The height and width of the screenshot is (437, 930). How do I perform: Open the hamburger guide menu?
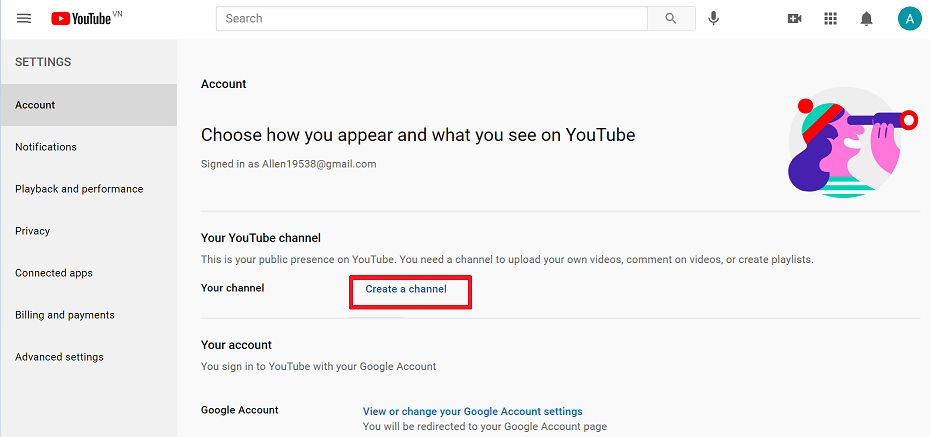[24, 18]
